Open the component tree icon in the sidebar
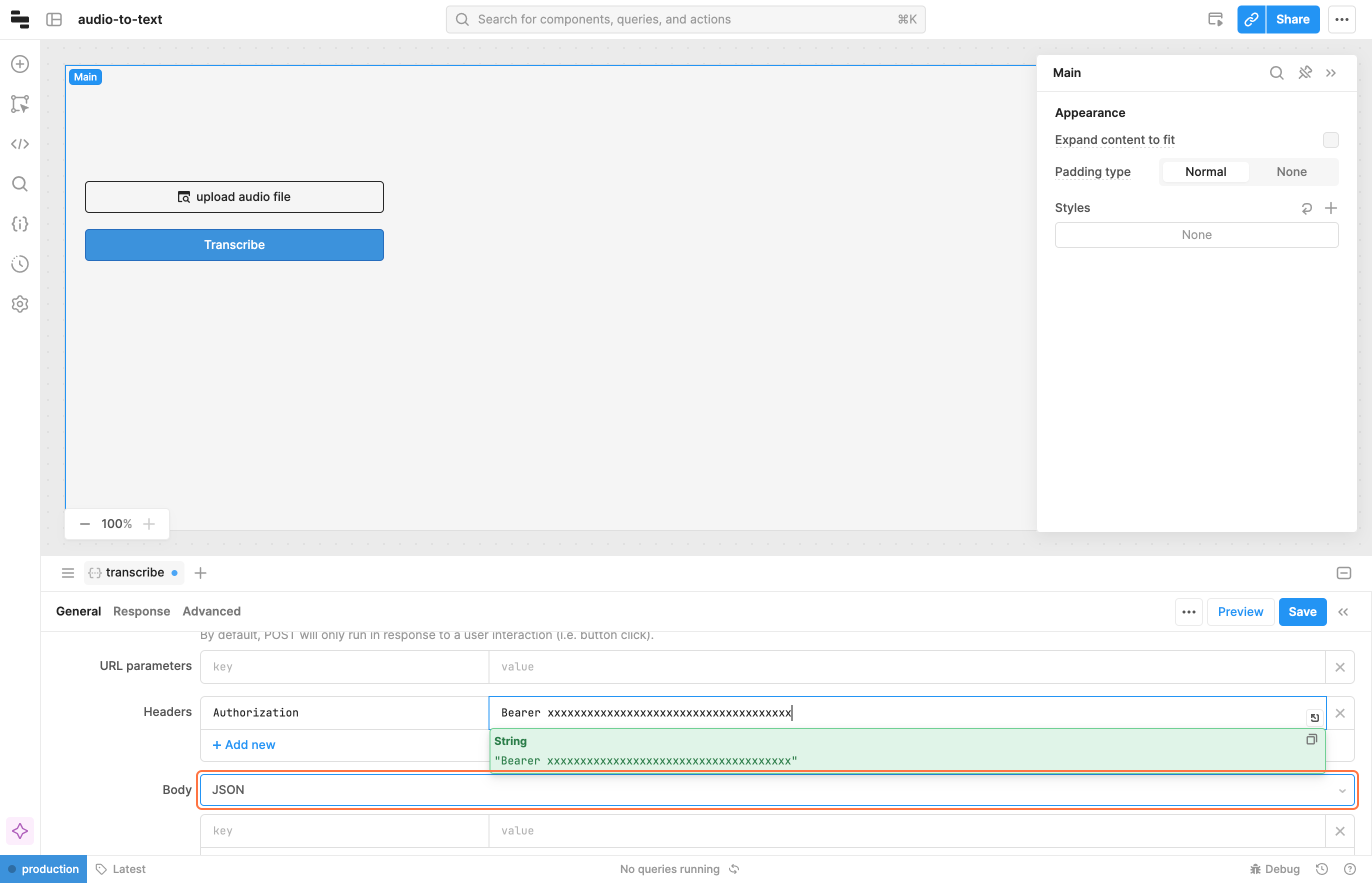 point(20,104)
